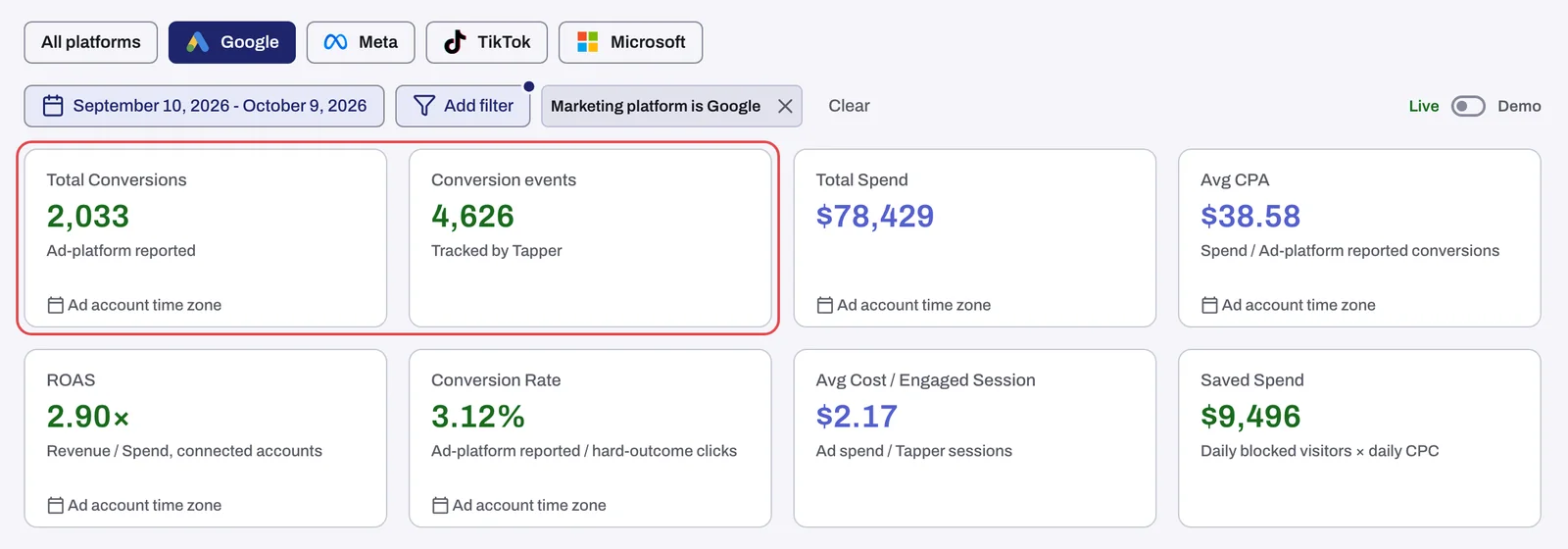This screenshot has width=1568, height=549.
Task: Click the calendar icon in date range button
Action: click(53, 106)
